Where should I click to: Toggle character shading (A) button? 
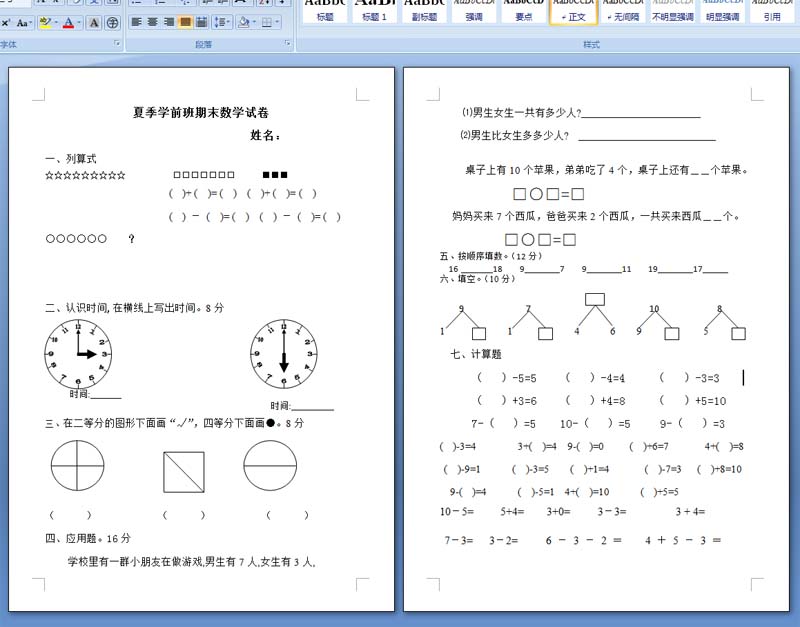94,23
